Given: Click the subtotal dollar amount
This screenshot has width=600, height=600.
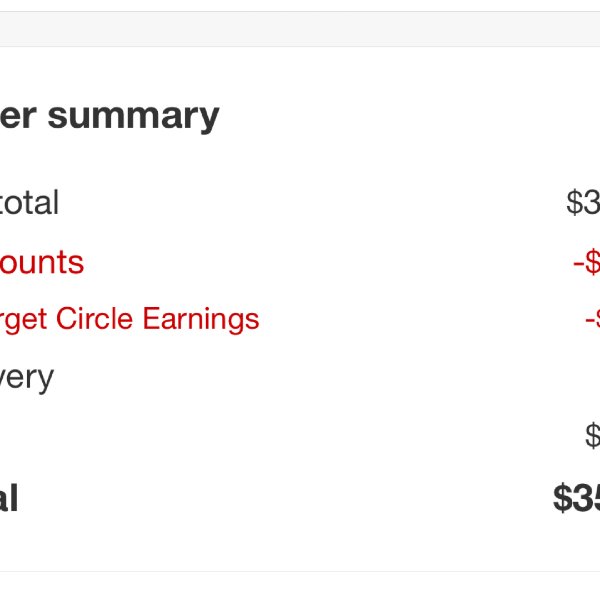Looking at the screenshot, I should pos(583,202).
